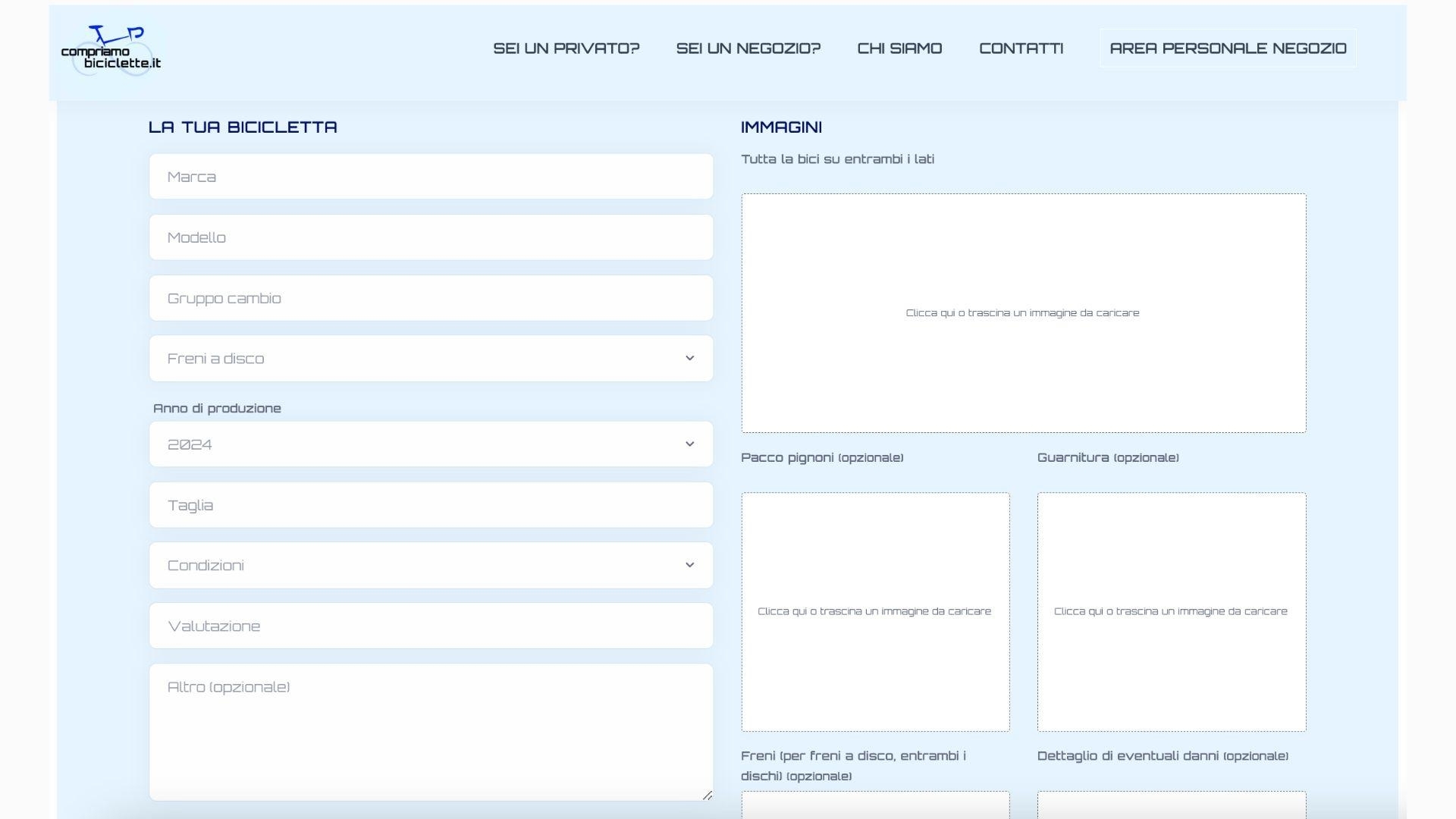This screenshot has height=819, width=1456.
Task: Open the CHI SIAMO page
Action: point(899,49)
